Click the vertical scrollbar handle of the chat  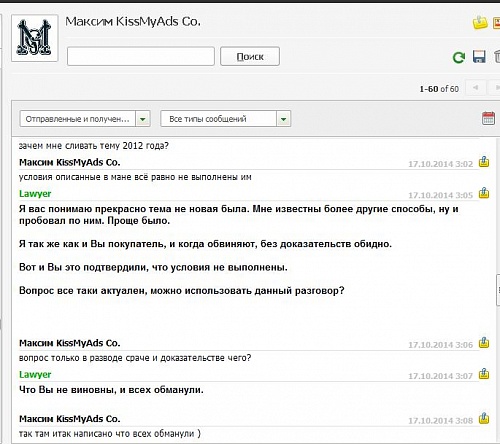coord(498,290)
